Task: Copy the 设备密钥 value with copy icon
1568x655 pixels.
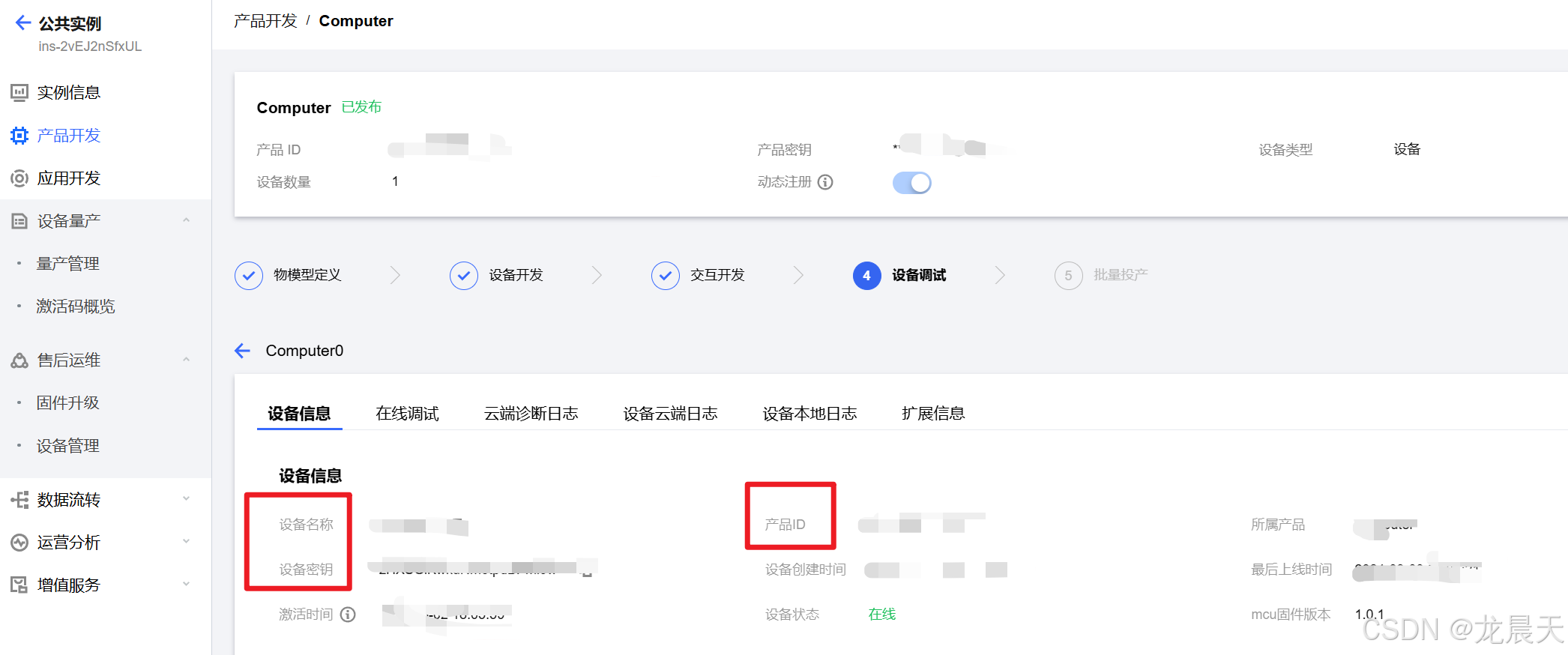Action: point(588,572)
